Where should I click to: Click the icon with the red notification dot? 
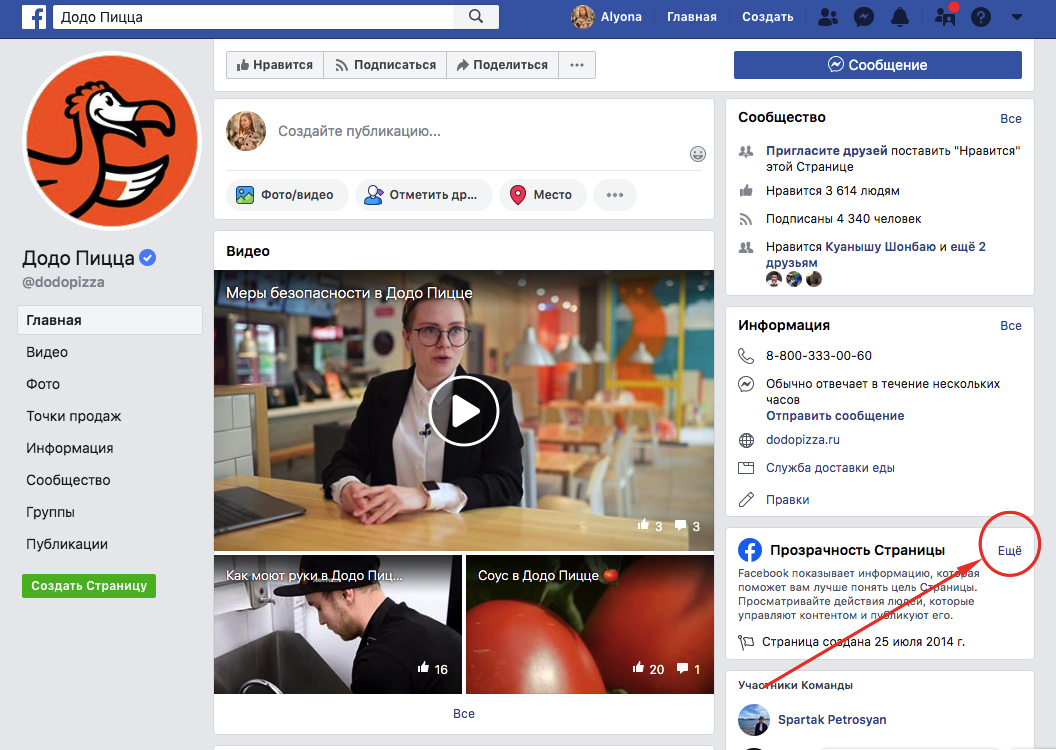946,15
